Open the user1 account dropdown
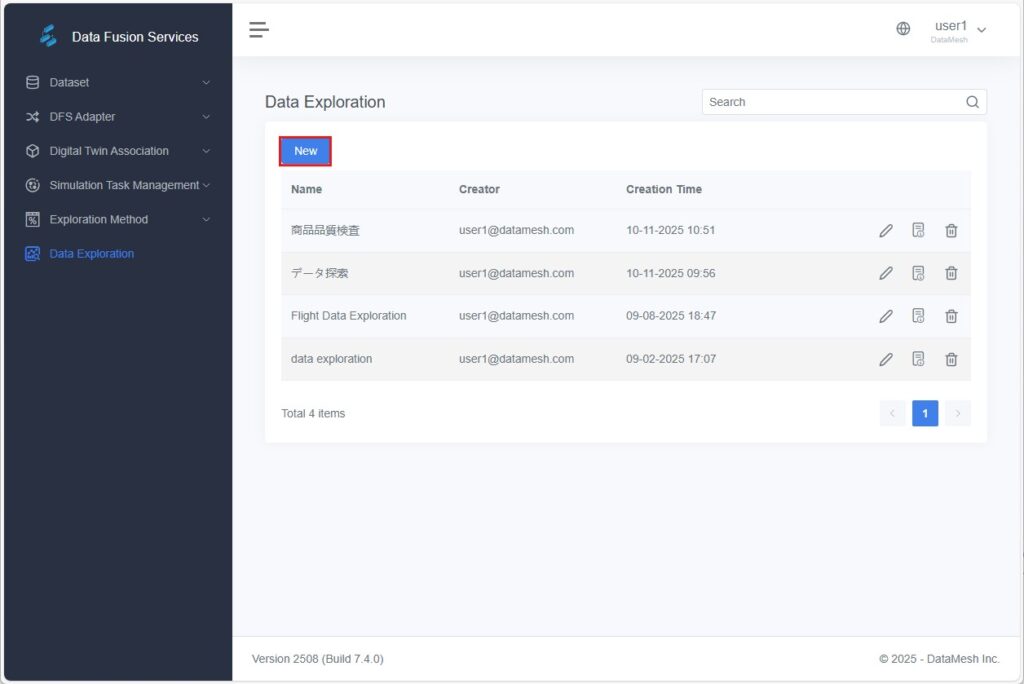This screenshot has height=684, width=1024. coord(959,30)
